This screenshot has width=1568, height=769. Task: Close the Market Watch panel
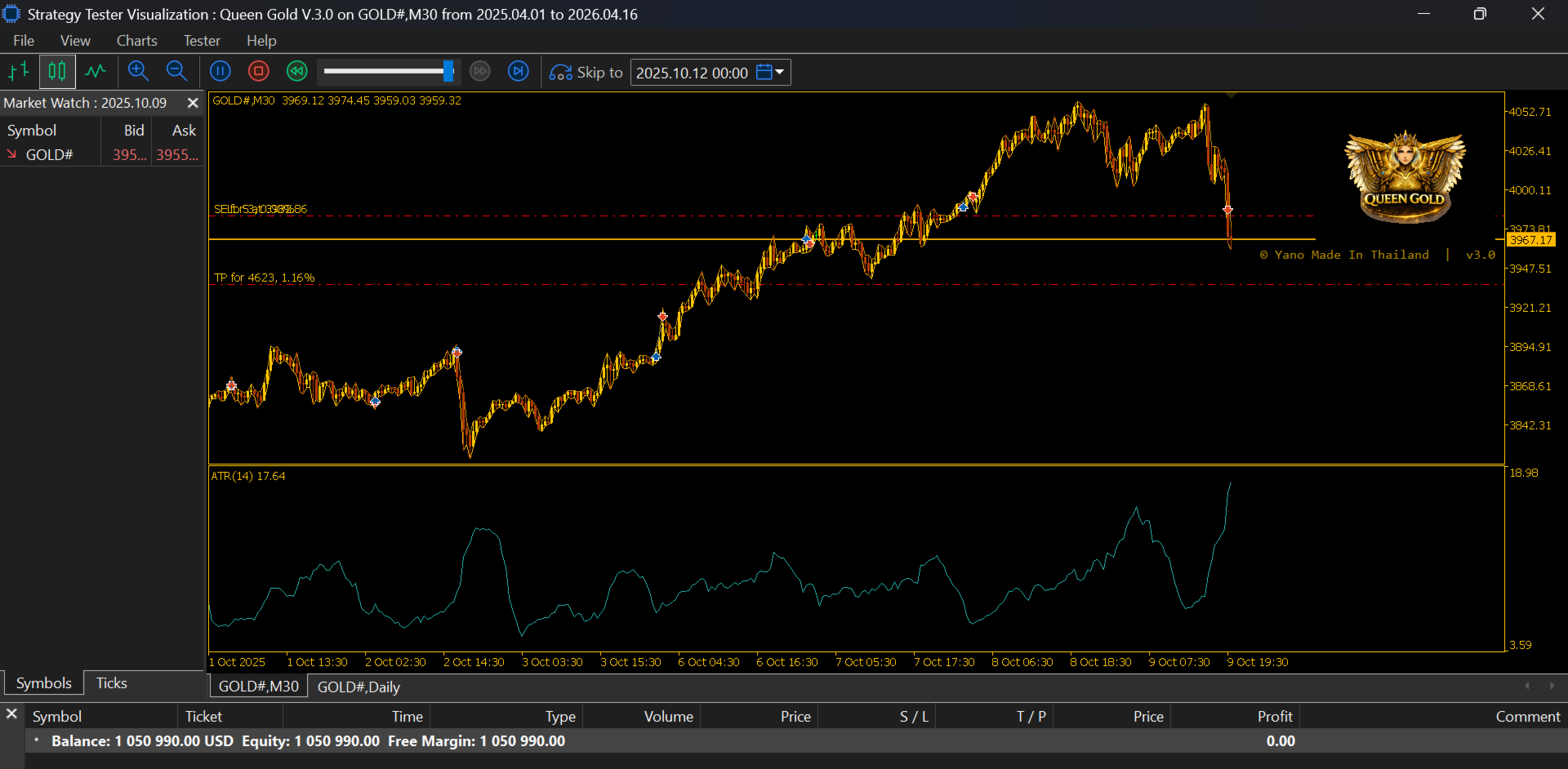[x=193, y=103]
